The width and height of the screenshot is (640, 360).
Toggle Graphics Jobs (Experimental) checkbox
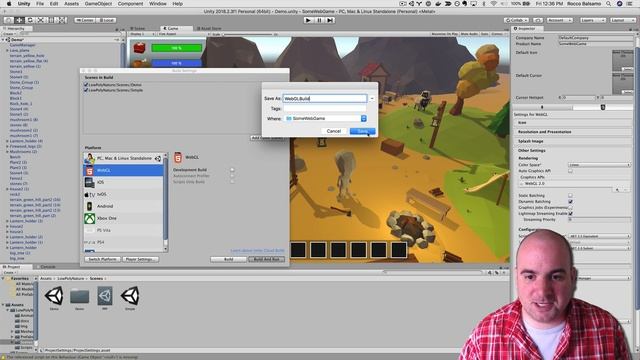(x=570, y=207)
